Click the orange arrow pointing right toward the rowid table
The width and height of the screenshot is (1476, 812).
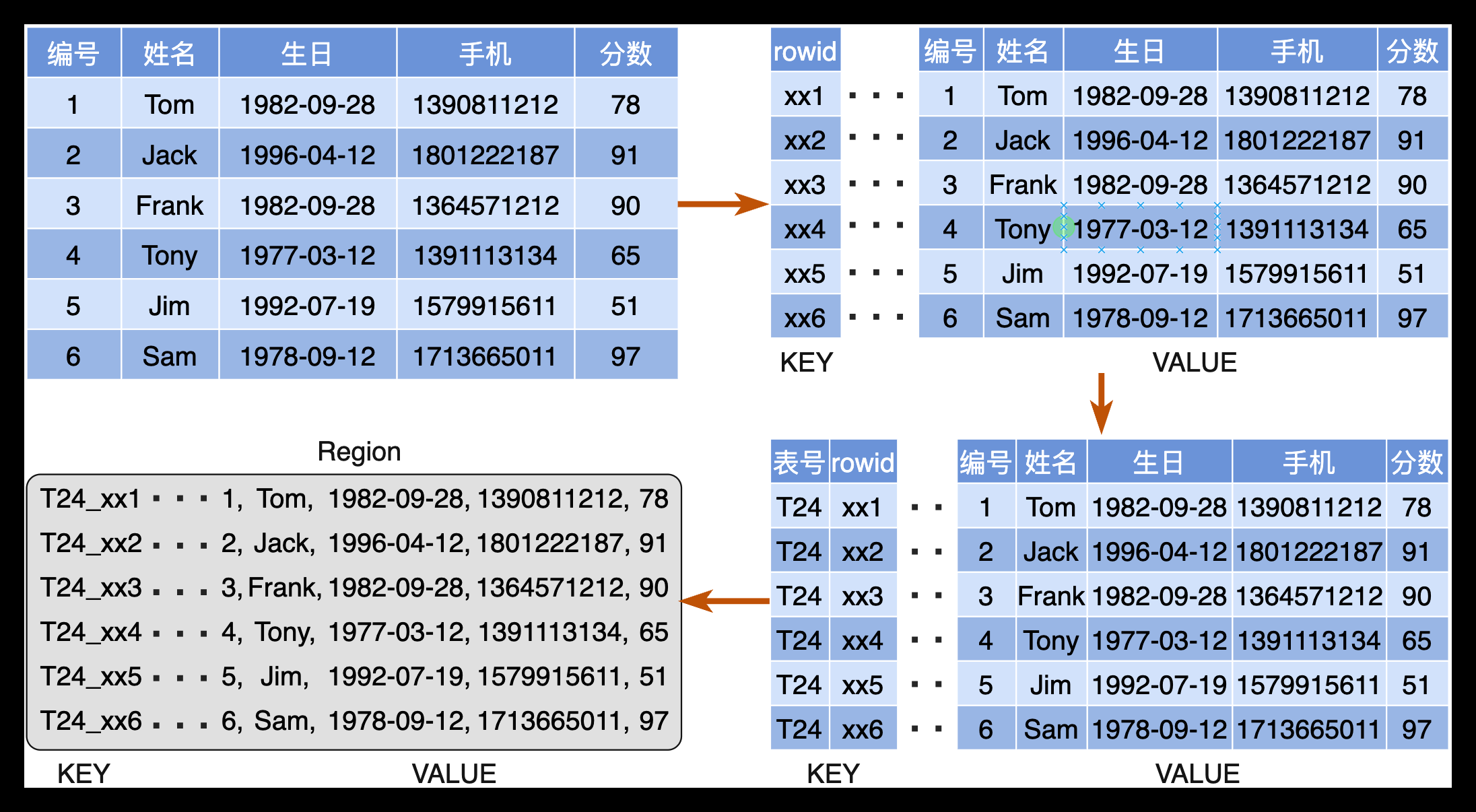(723, 204)
